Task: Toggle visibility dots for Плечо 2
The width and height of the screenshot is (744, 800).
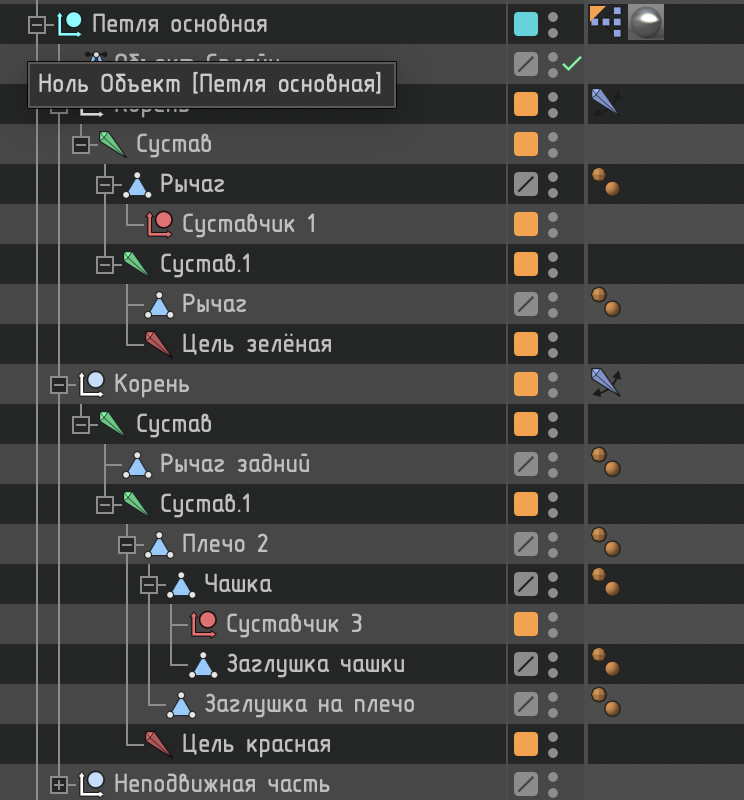Action: pyautogui.click(x=553, y=544)
